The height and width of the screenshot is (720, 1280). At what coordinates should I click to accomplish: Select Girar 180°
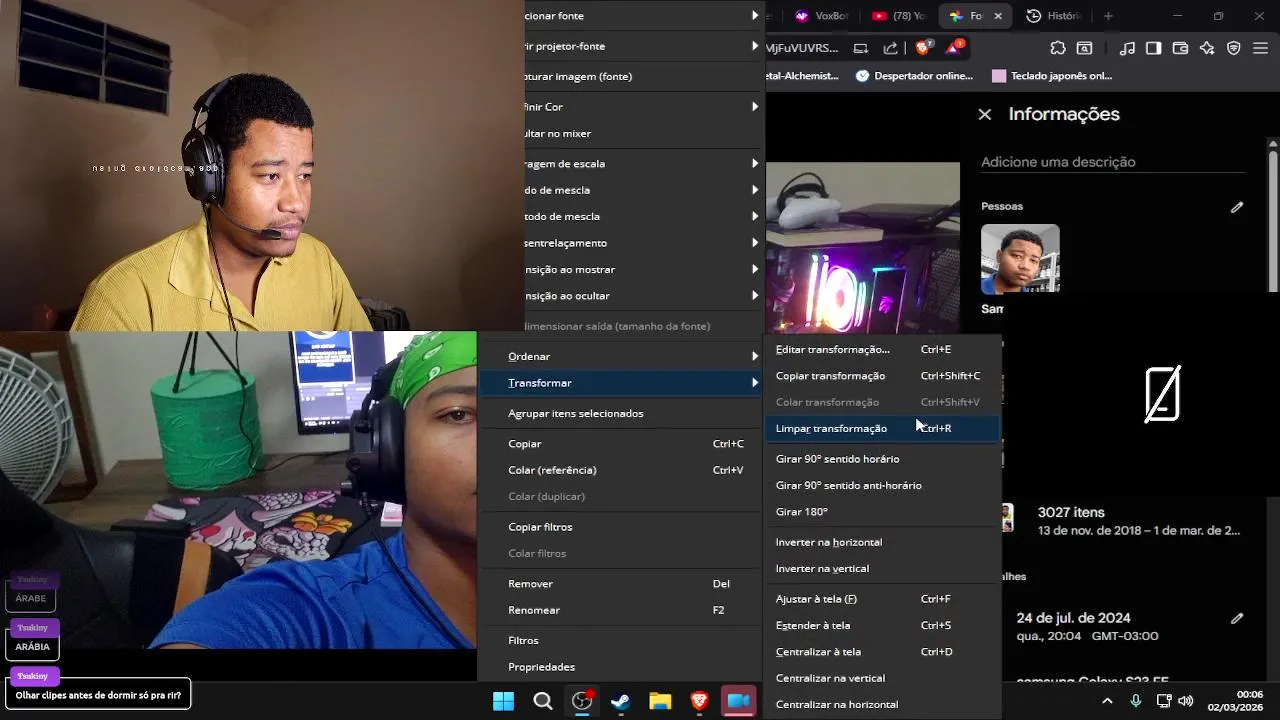coord(881,512)
